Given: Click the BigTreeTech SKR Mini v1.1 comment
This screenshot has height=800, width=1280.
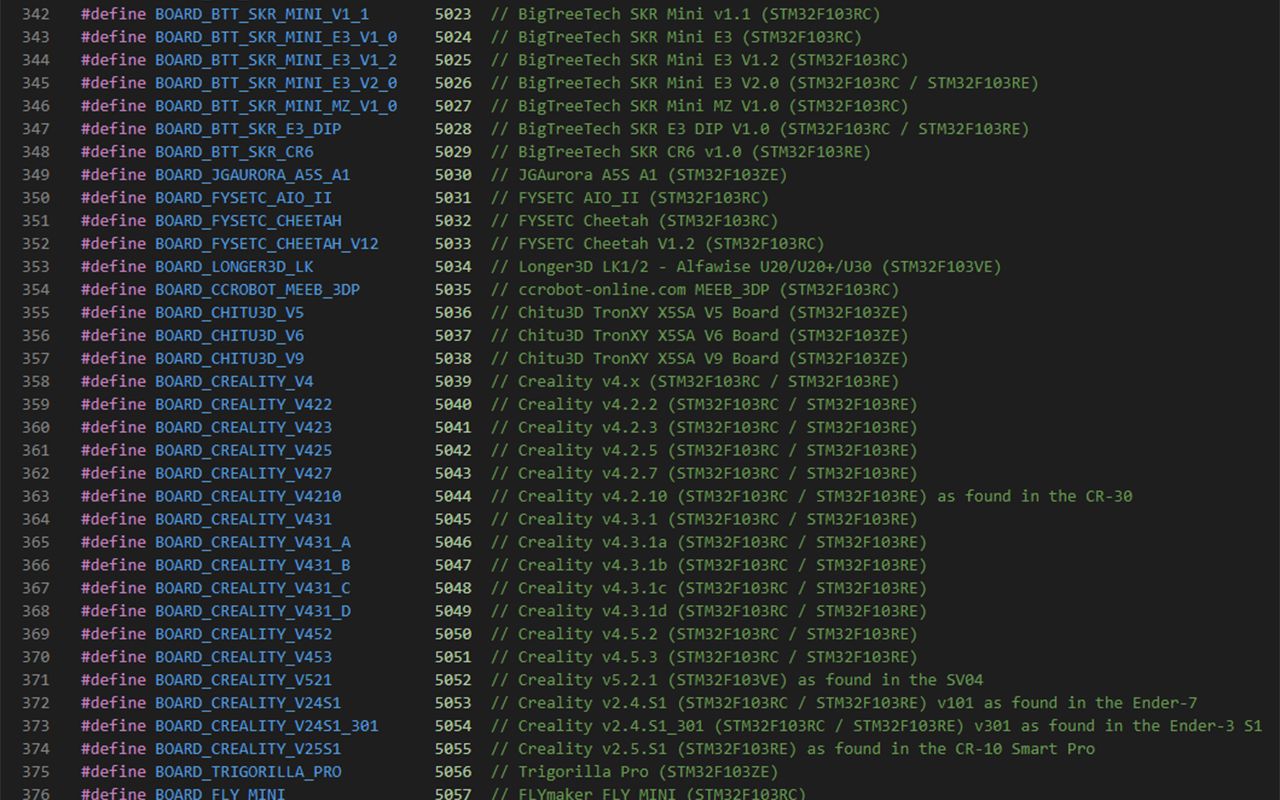Looking at the screenshot, I should [x=685, y=14].
